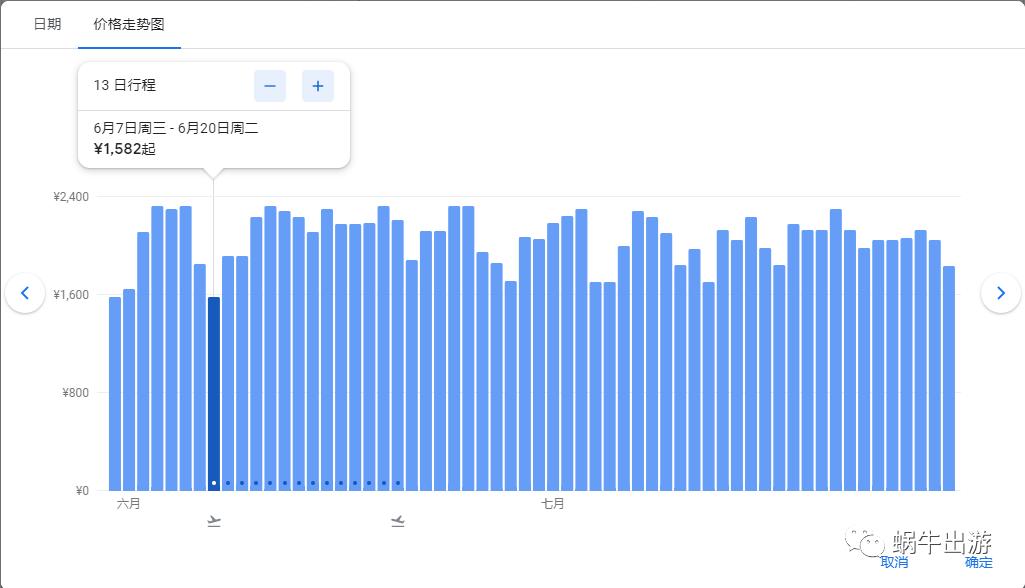Select the 价格走势图 tab

[126, 22]
